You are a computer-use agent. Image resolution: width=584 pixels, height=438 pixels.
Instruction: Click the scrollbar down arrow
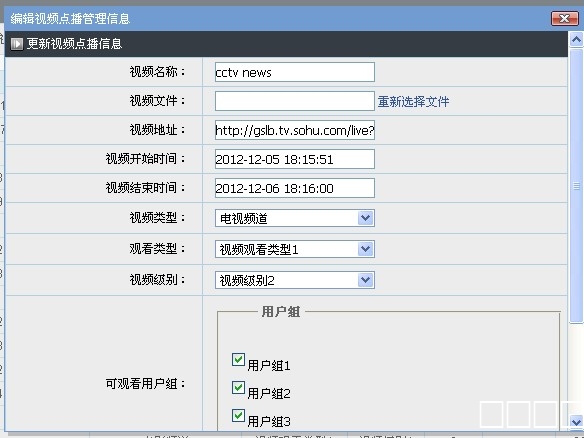(576, 422)
